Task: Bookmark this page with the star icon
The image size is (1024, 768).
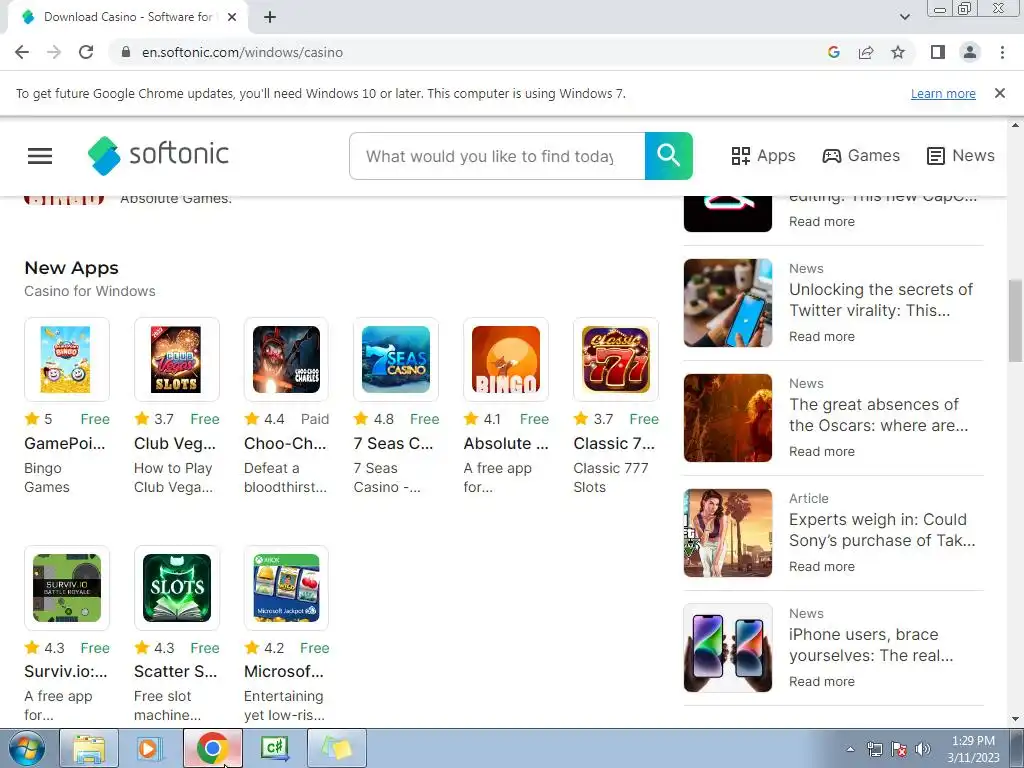Action: [898, 52]
